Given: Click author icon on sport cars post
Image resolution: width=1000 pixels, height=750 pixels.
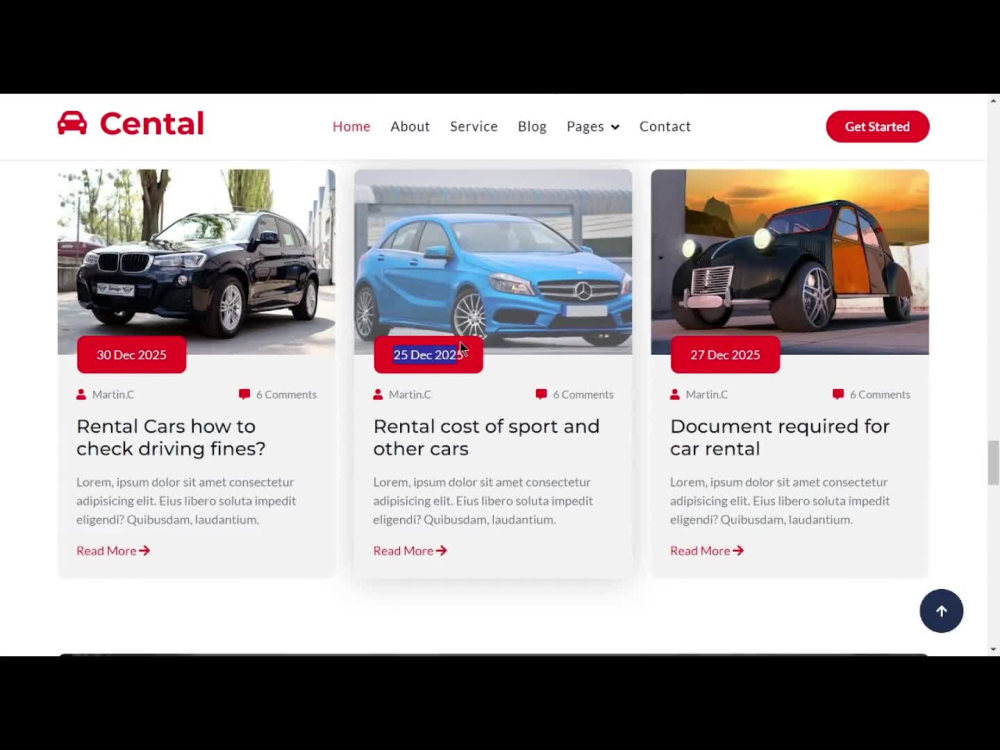Looking at the screenshot, I should [x=378, y=394].
